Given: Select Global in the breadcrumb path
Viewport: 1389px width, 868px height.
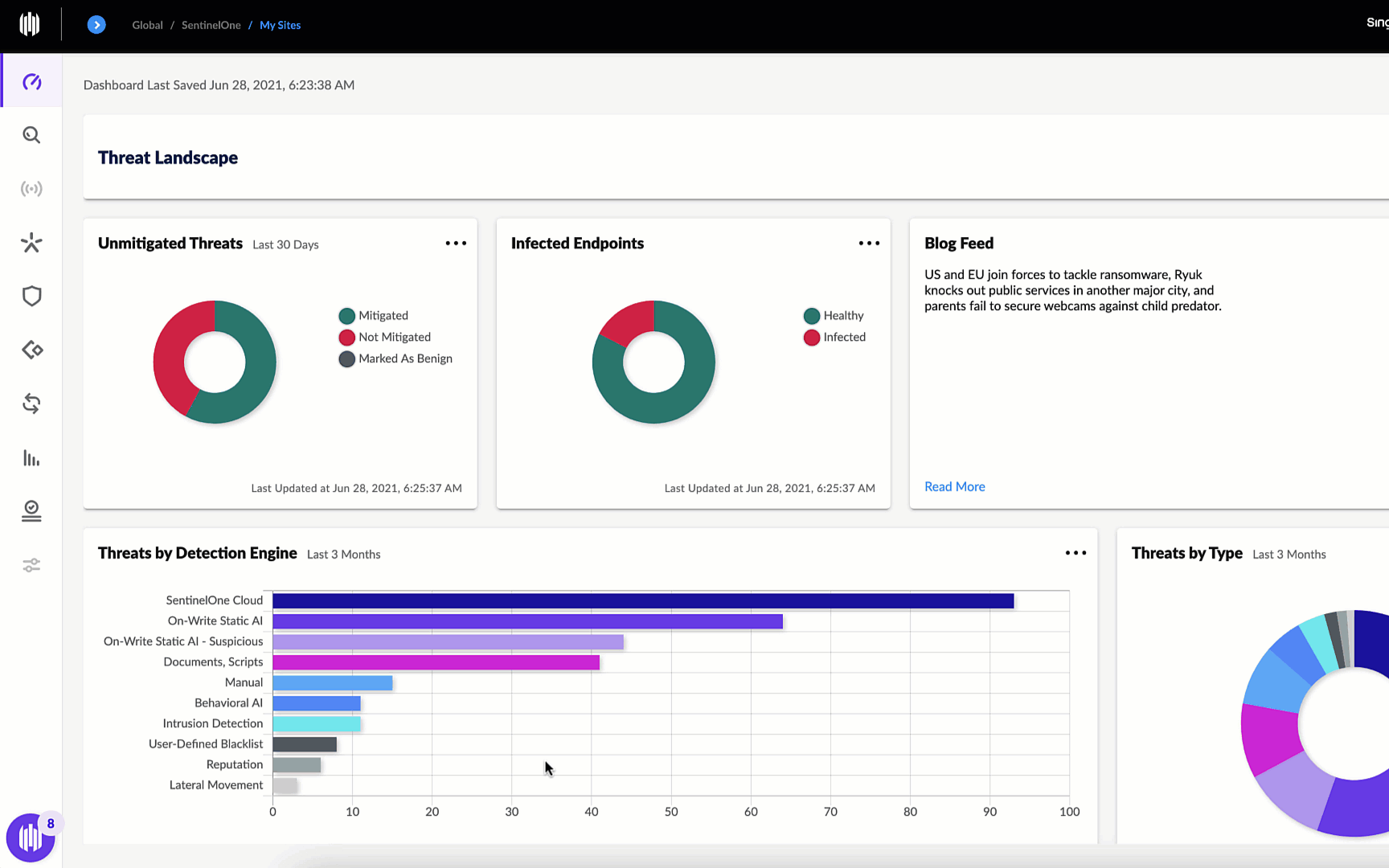Looking at the screenshot, I should coord(147,25).
